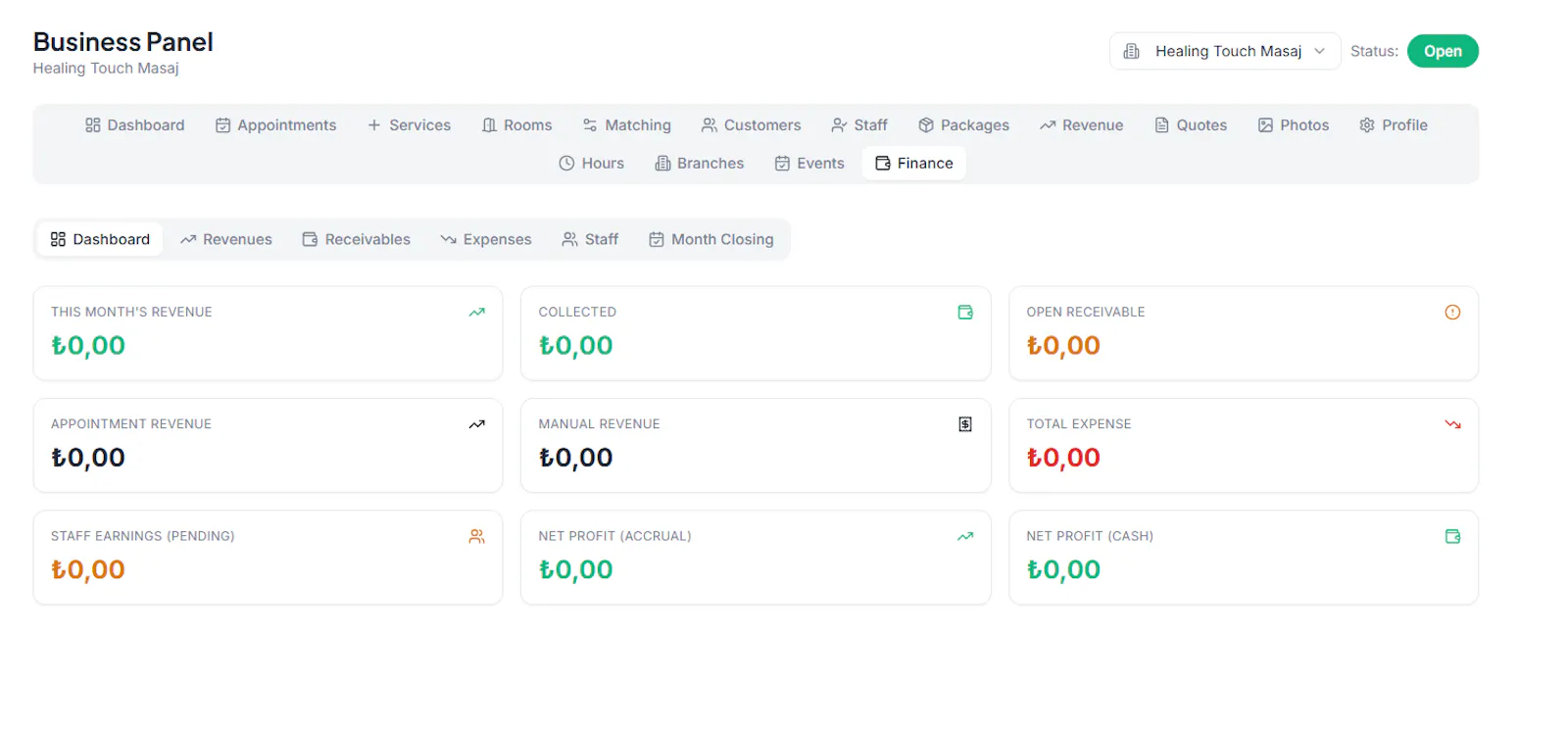Open the Matching menu item

[627, 125]
